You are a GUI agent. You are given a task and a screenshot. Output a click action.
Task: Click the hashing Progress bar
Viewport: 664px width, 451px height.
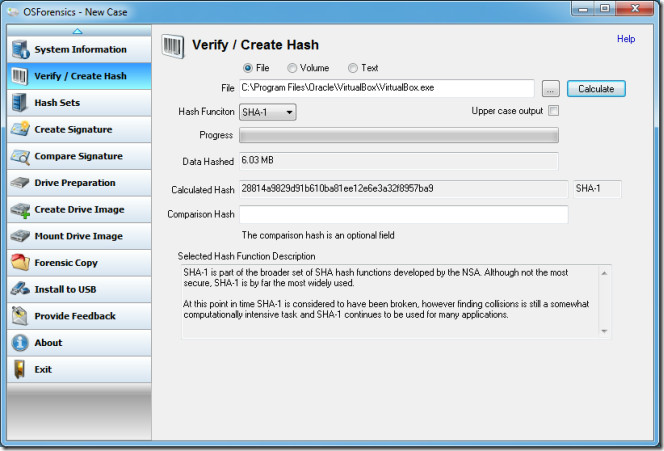click(x=399, y=136)
